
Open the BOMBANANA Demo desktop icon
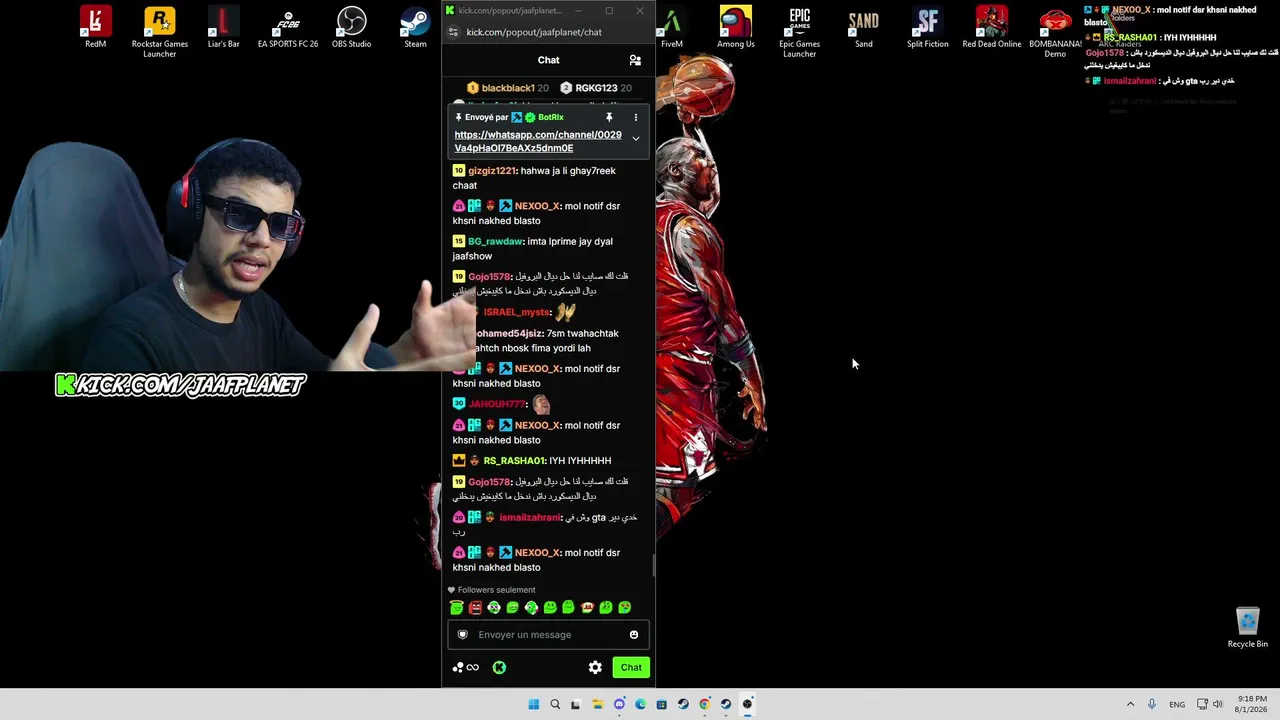pyautogui.click(x=1055, y=32)
